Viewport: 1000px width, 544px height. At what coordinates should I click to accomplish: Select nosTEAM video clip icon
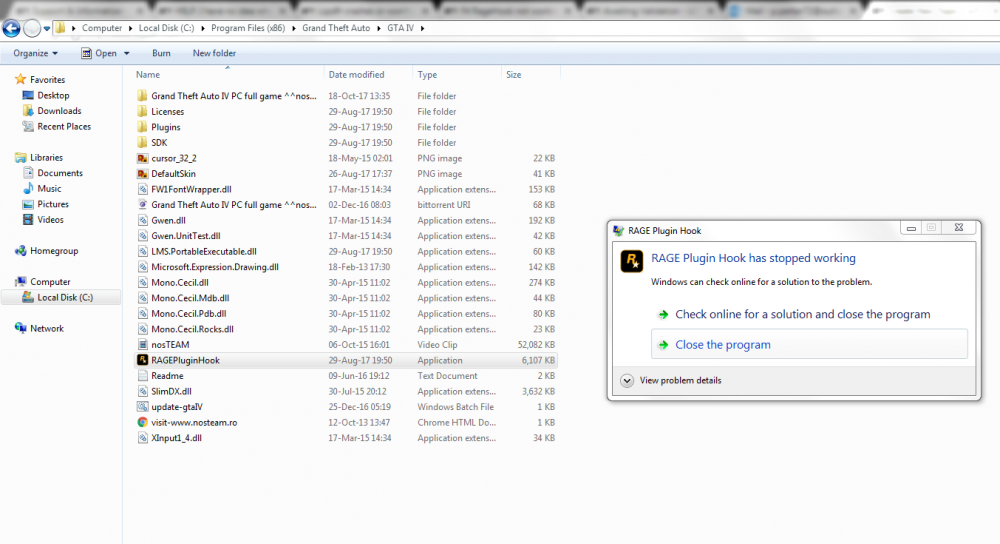tap(142, 344)
